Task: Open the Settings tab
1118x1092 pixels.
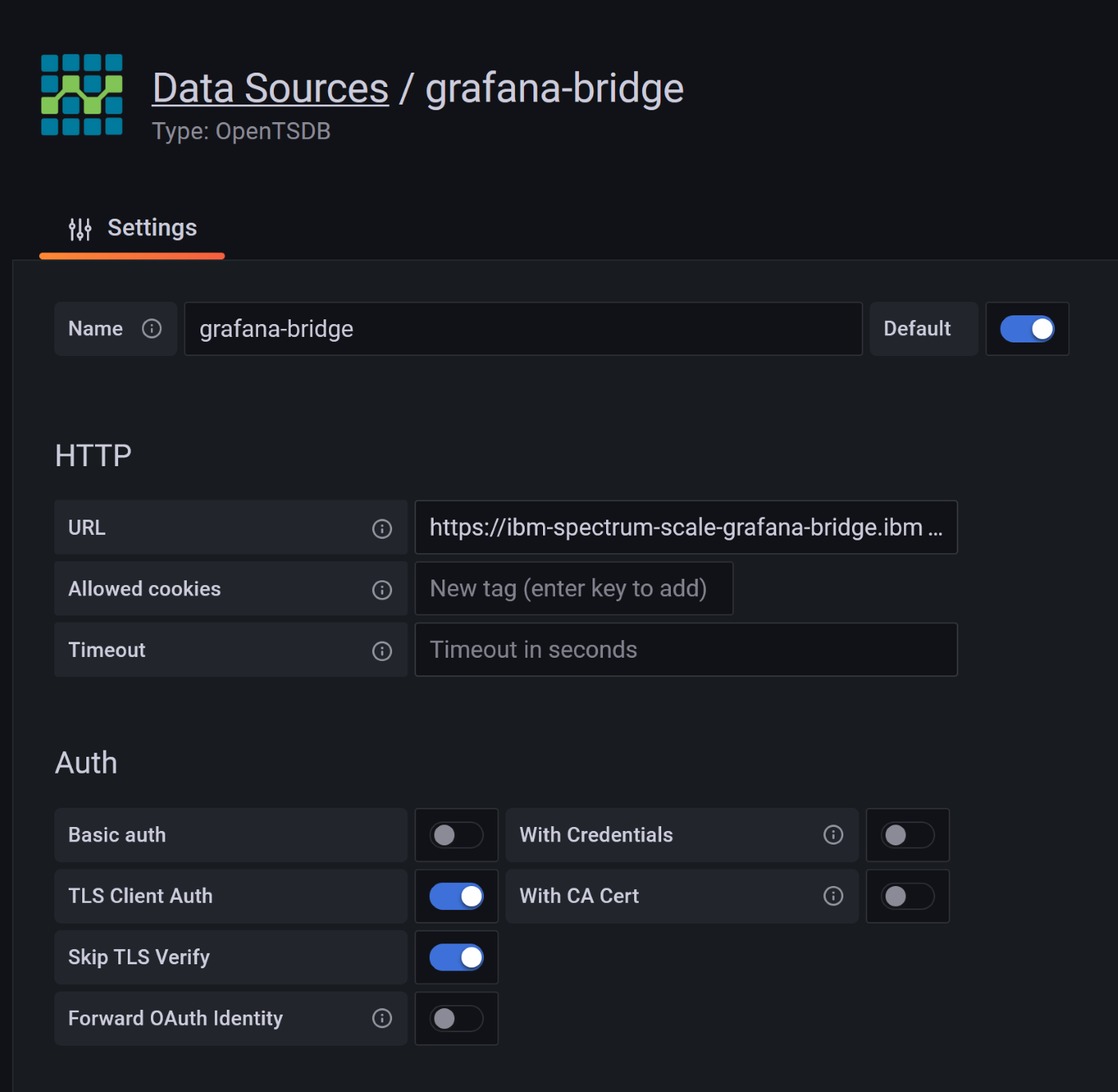Action: pyautogui.click(x=133, y=228)
